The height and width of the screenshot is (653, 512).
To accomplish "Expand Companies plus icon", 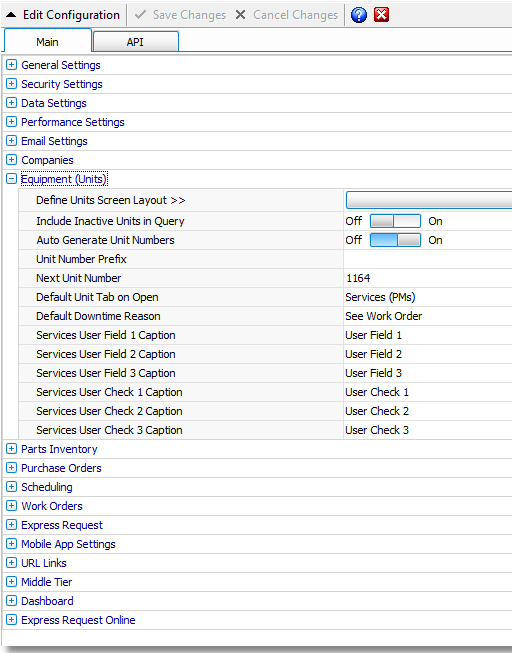I will 12,160.
